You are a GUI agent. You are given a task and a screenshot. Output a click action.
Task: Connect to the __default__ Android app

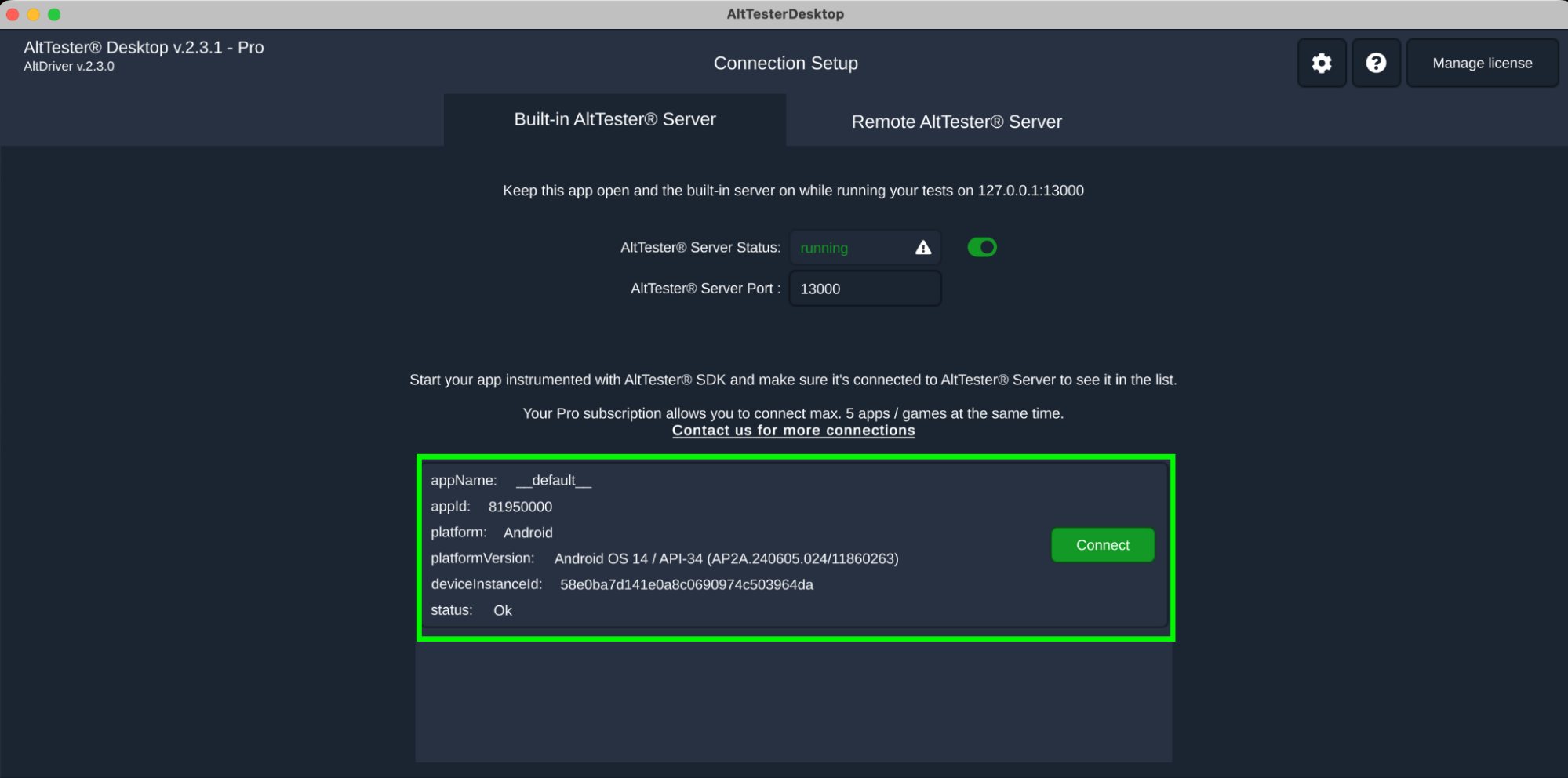tap(1102, 545)
